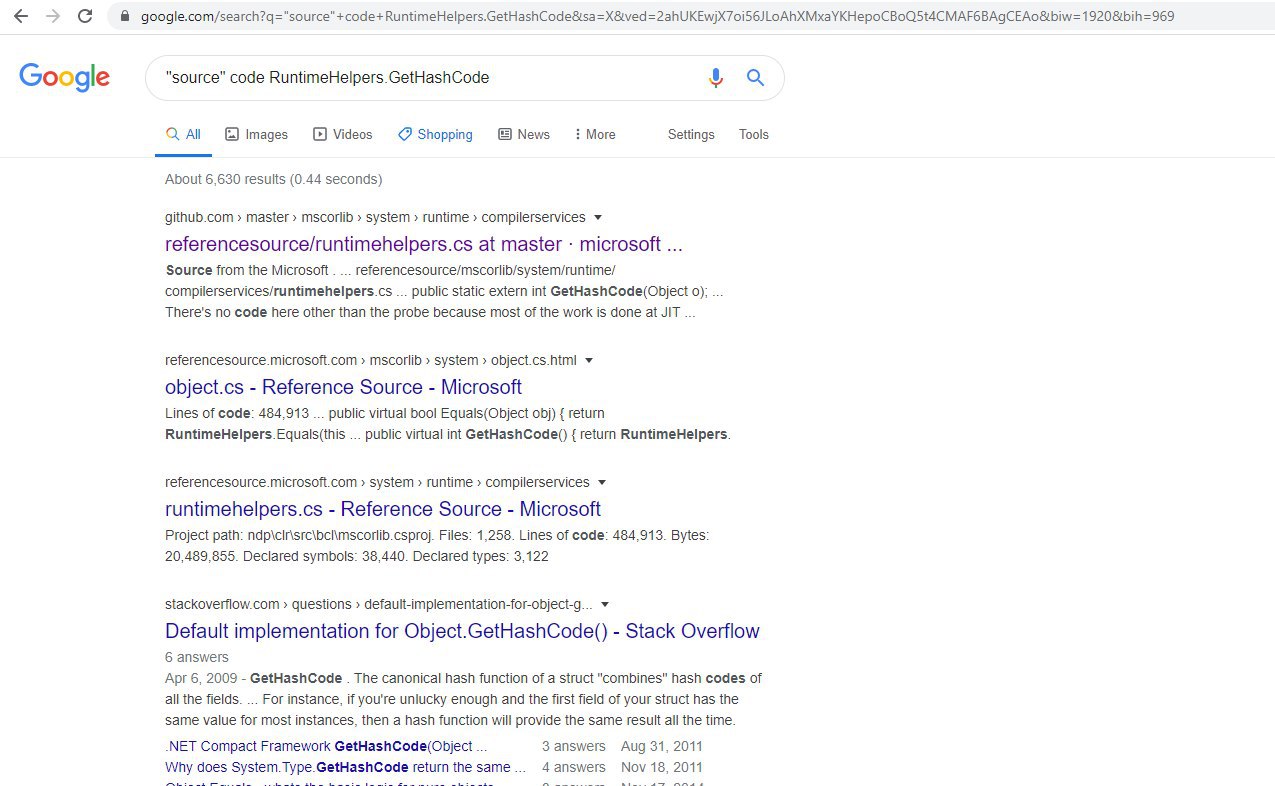
Task: Click the browser back arrow
Action: click(x=20, y=16)
